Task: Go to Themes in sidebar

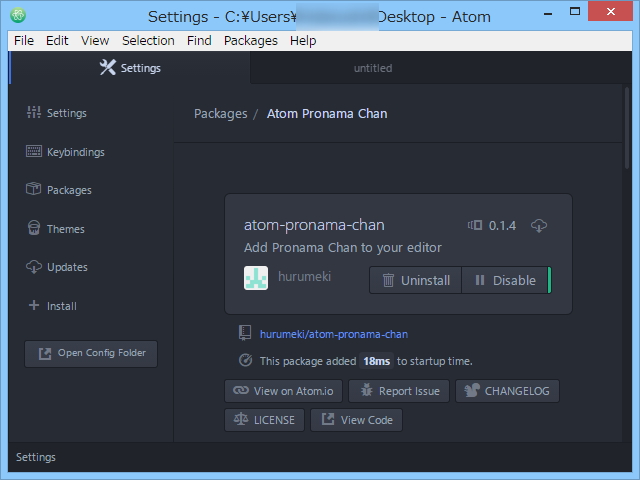Action: point(65,229)
